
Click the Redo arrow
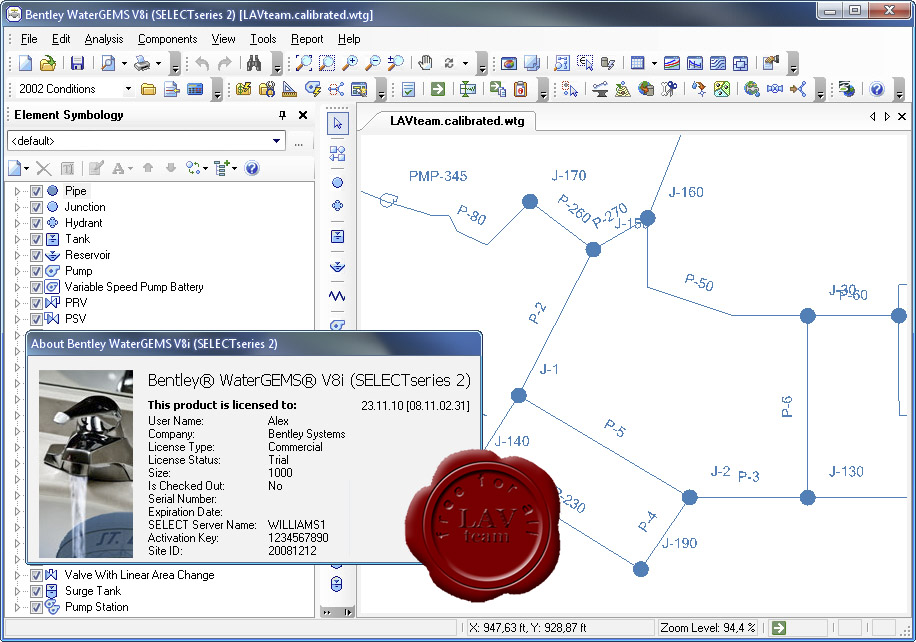coord(225,63)
